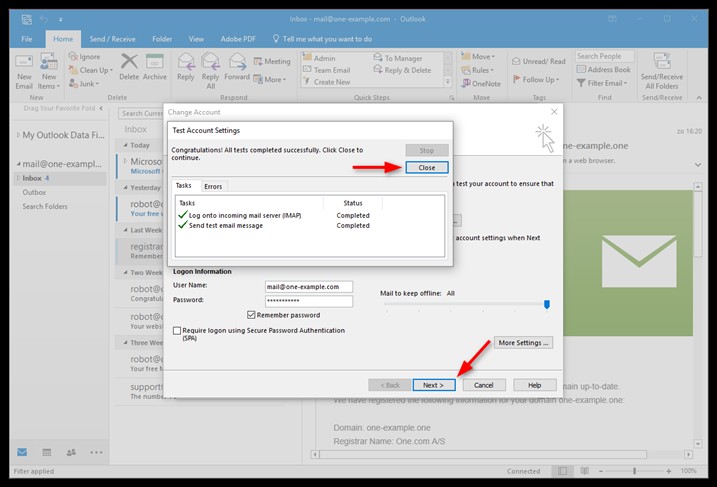Screen dimensions: 717x487
Task: Open the New Items icon
Action: coord(49,62)
